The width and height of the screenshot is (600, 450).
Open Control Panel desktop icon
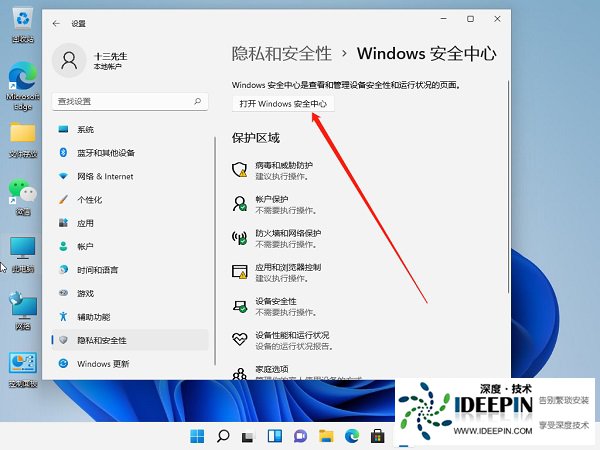pos(23,370)
